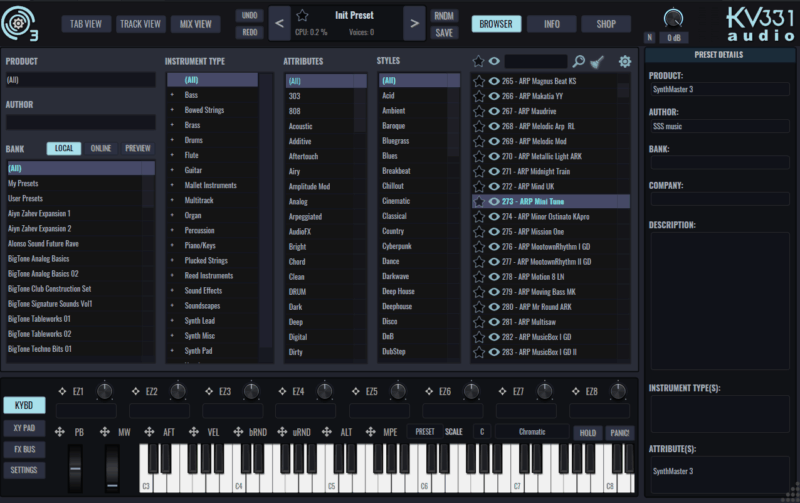Viewport: 800px width, 503px height.
Task: Toggle eye for 278 - ARP Motion 8 LN
Action: coord(494,277)
